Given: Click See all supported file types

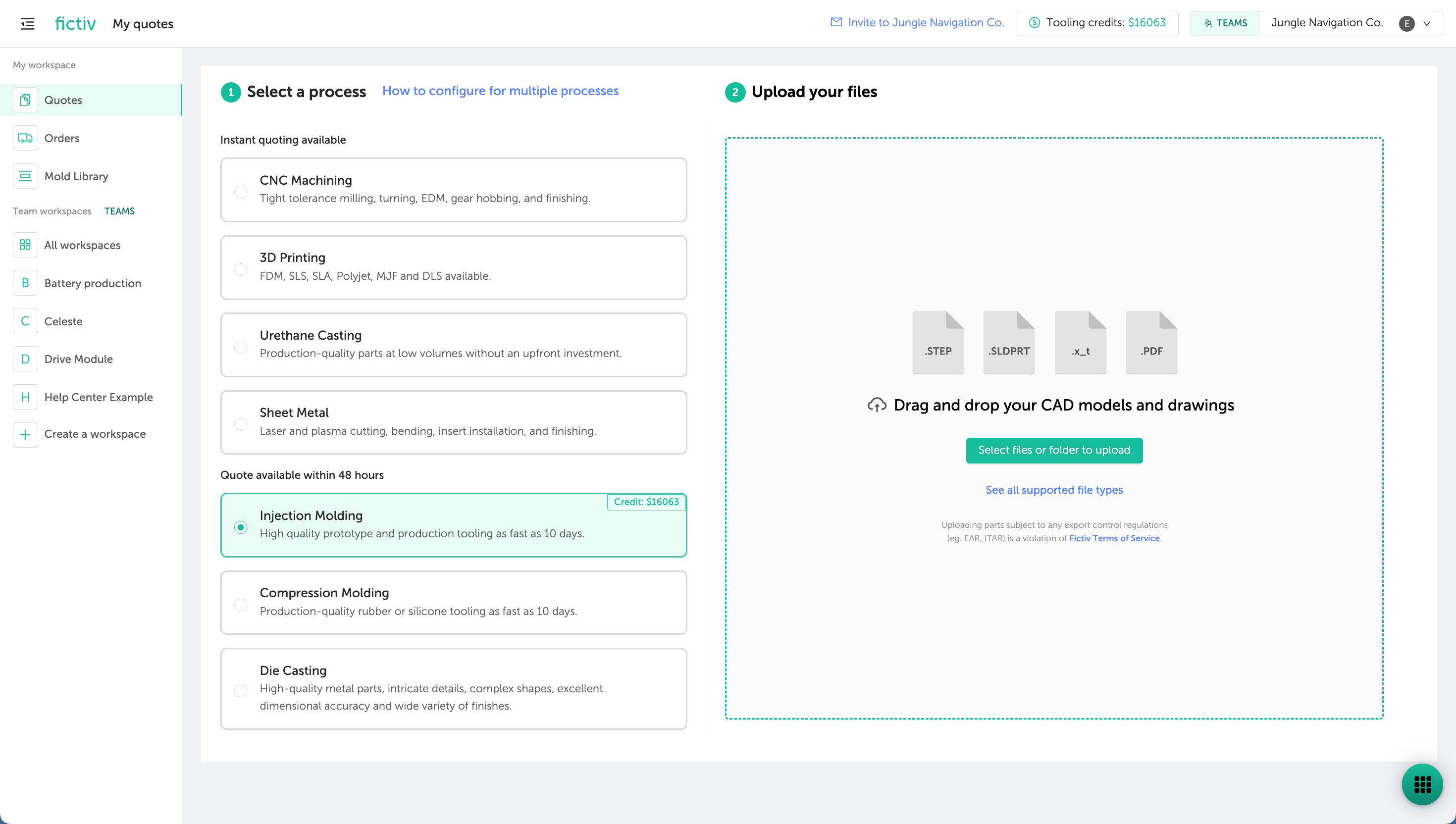Looking at the screenshot, I should (1054, 490).
